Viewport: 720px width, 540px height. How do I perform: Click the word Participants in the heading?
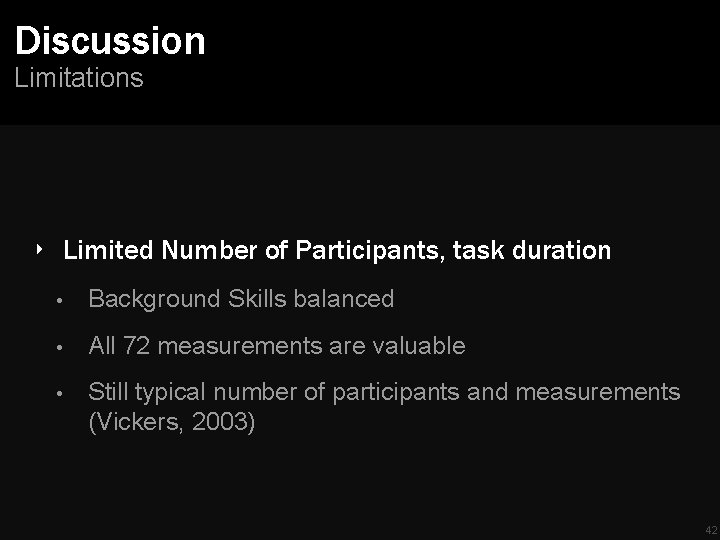[368, 250]
